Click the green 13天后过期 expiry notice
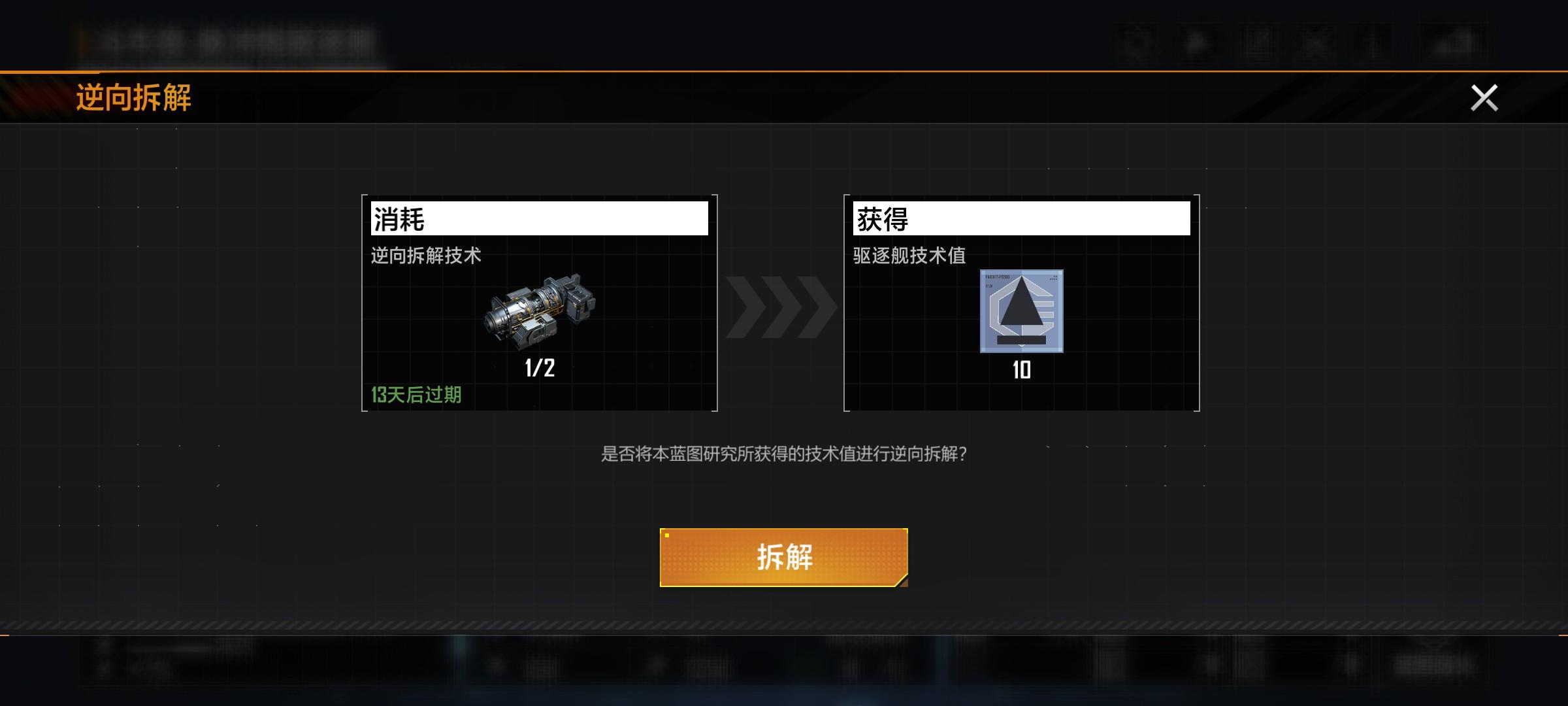Screen dimensions: 1568x706 [416, 395]
